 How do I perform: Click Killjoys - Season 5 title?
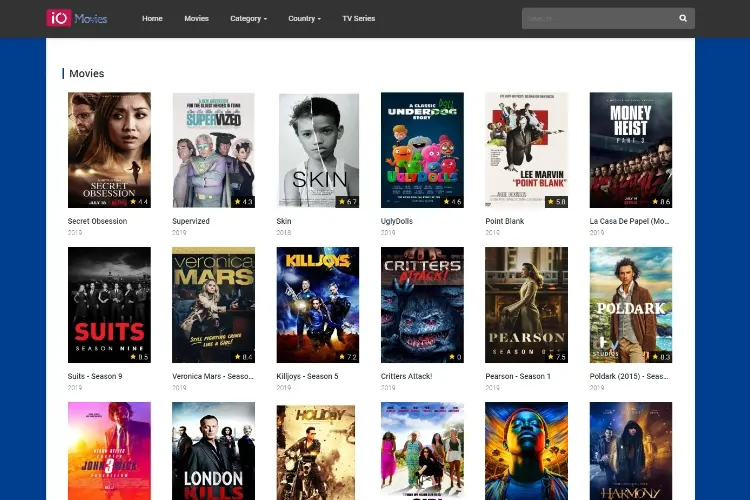click(x=307, y=376)
